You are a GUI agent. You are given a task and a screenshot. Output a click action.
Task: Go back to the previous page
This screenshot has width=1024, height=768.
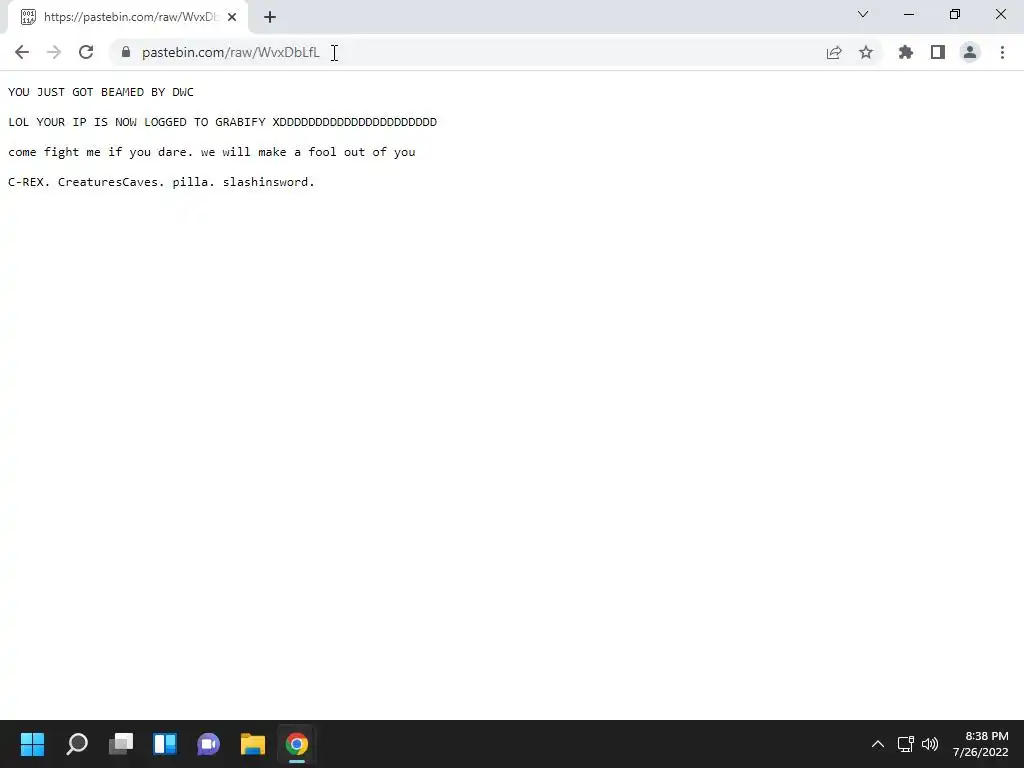(22, 52)
